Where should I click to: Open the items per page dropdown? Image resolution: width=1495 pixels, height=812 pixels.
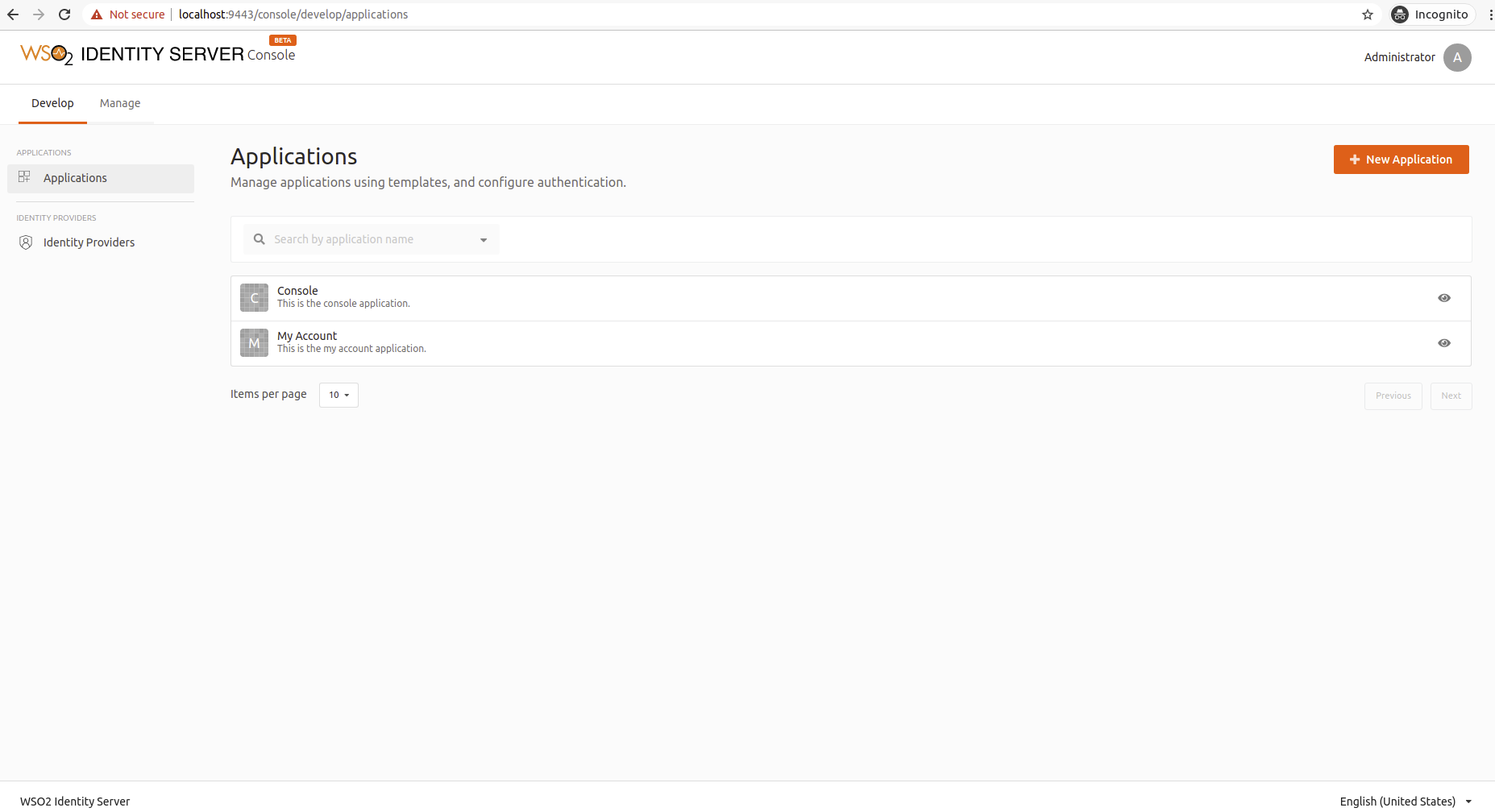338,395
